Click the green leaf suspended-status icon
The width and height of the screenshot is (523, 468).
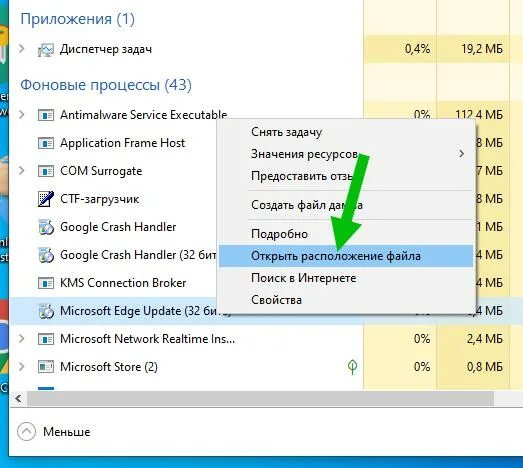[353, 367]
